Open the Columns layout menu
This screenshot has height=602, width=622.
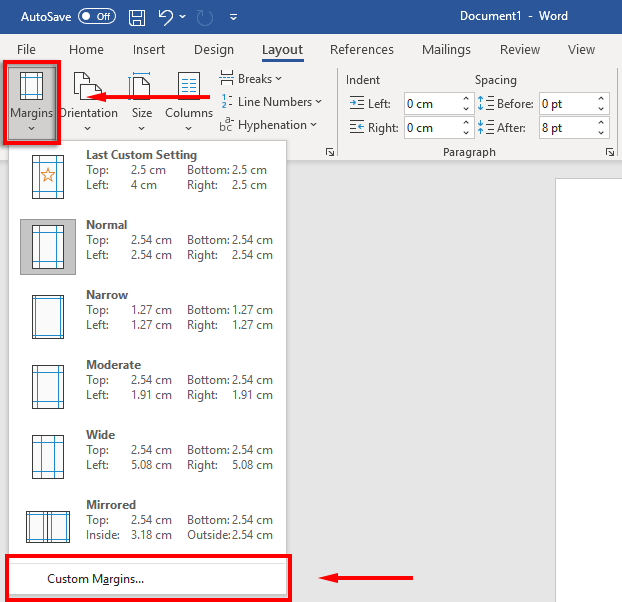tap(188, 100)
